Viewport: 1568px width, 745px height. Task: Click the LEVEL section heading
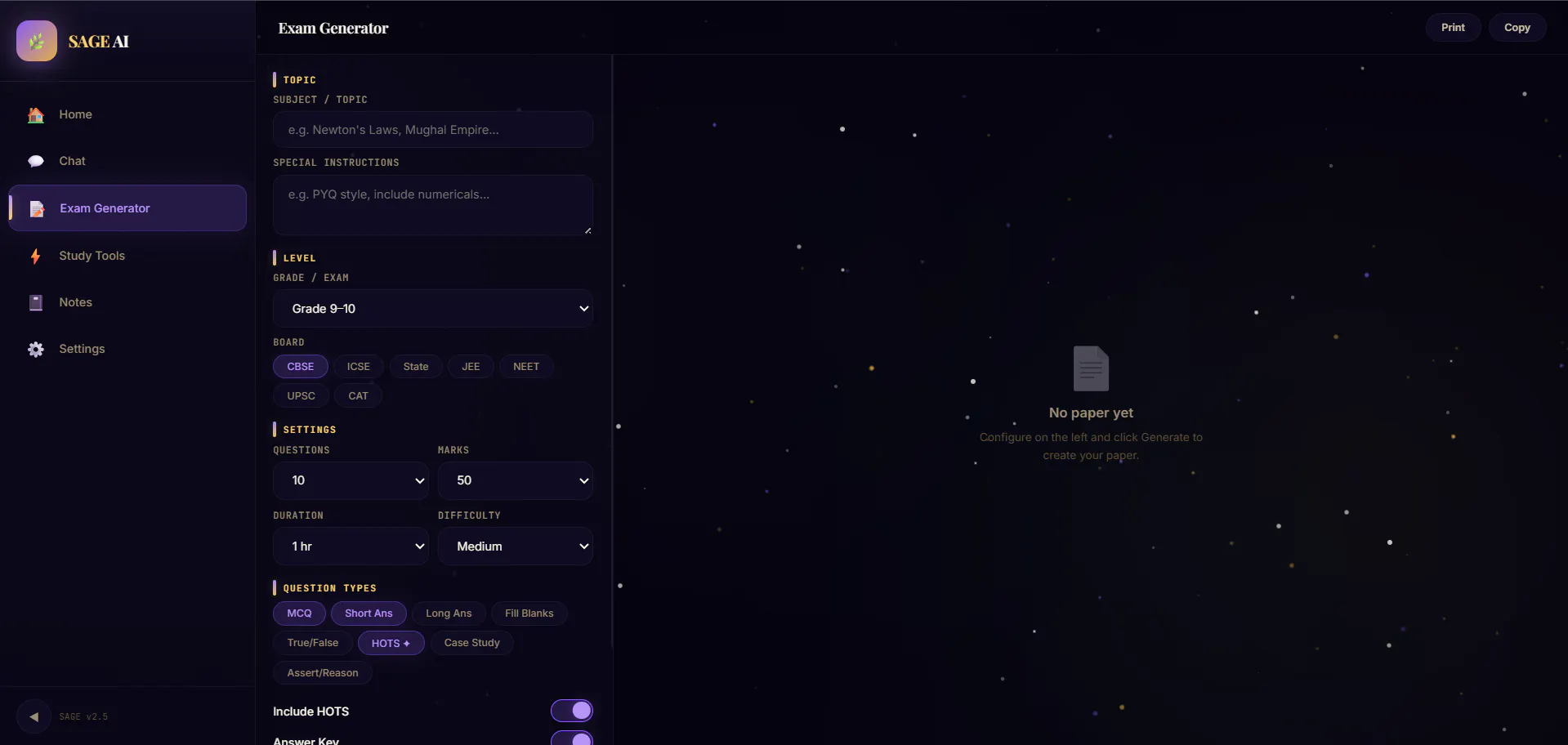pos(299,258)
